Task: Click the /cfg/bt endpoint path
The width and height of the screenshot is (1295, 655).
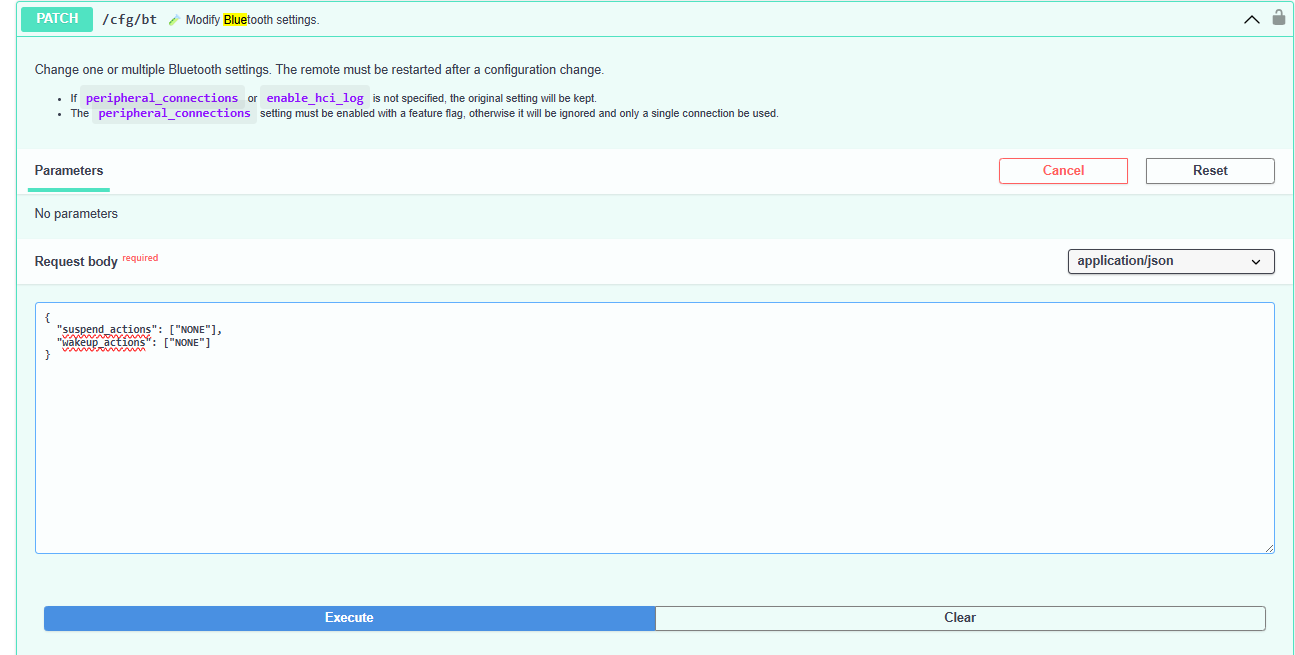Action: (x=129, y=19)
